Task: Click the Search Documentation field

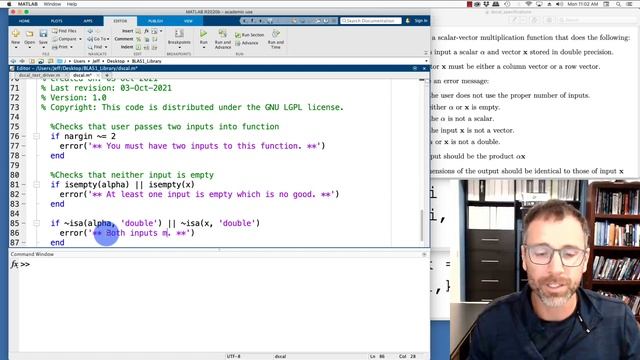Action: pos(371,20)
